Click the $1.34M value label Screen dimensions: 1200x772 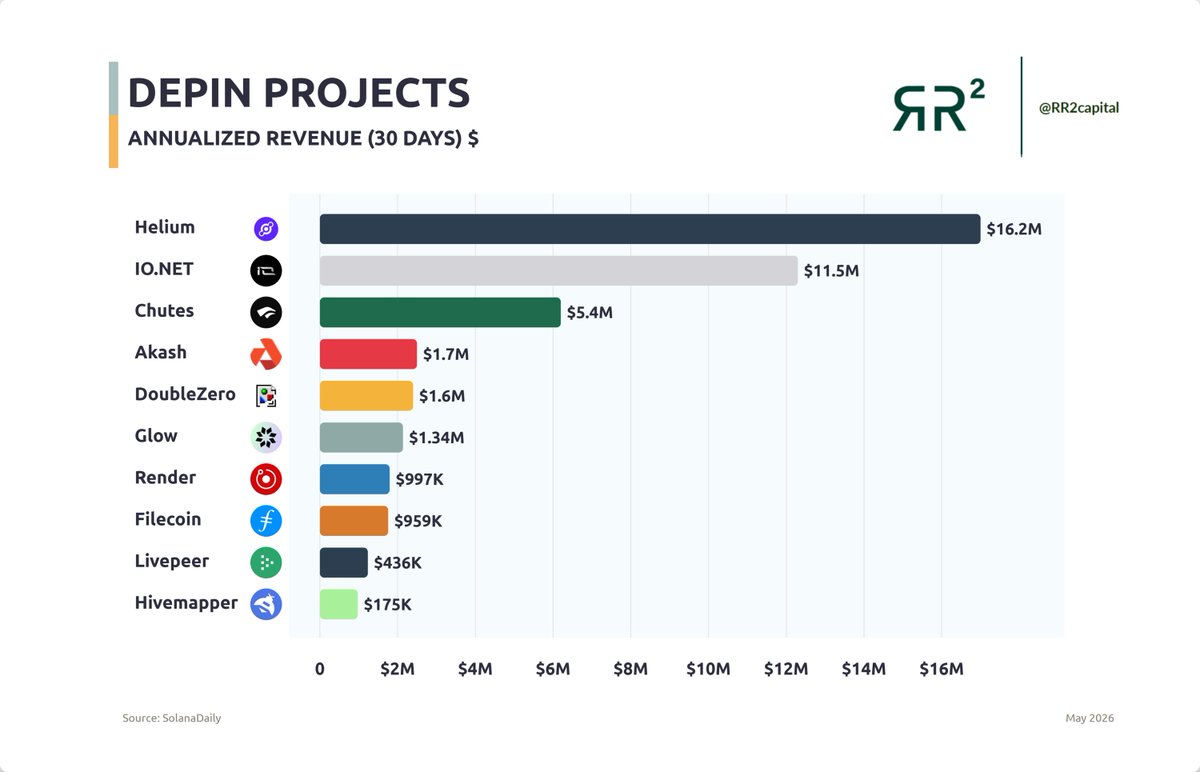pos(436,438)
